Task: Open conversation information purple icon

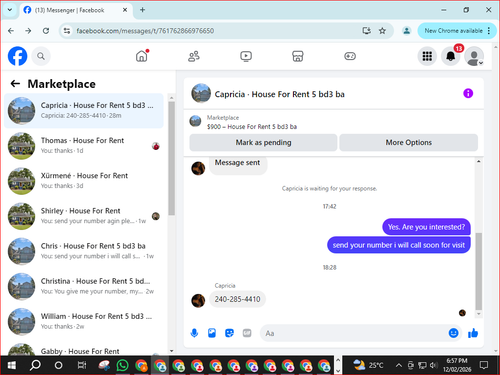Action: 468,93
